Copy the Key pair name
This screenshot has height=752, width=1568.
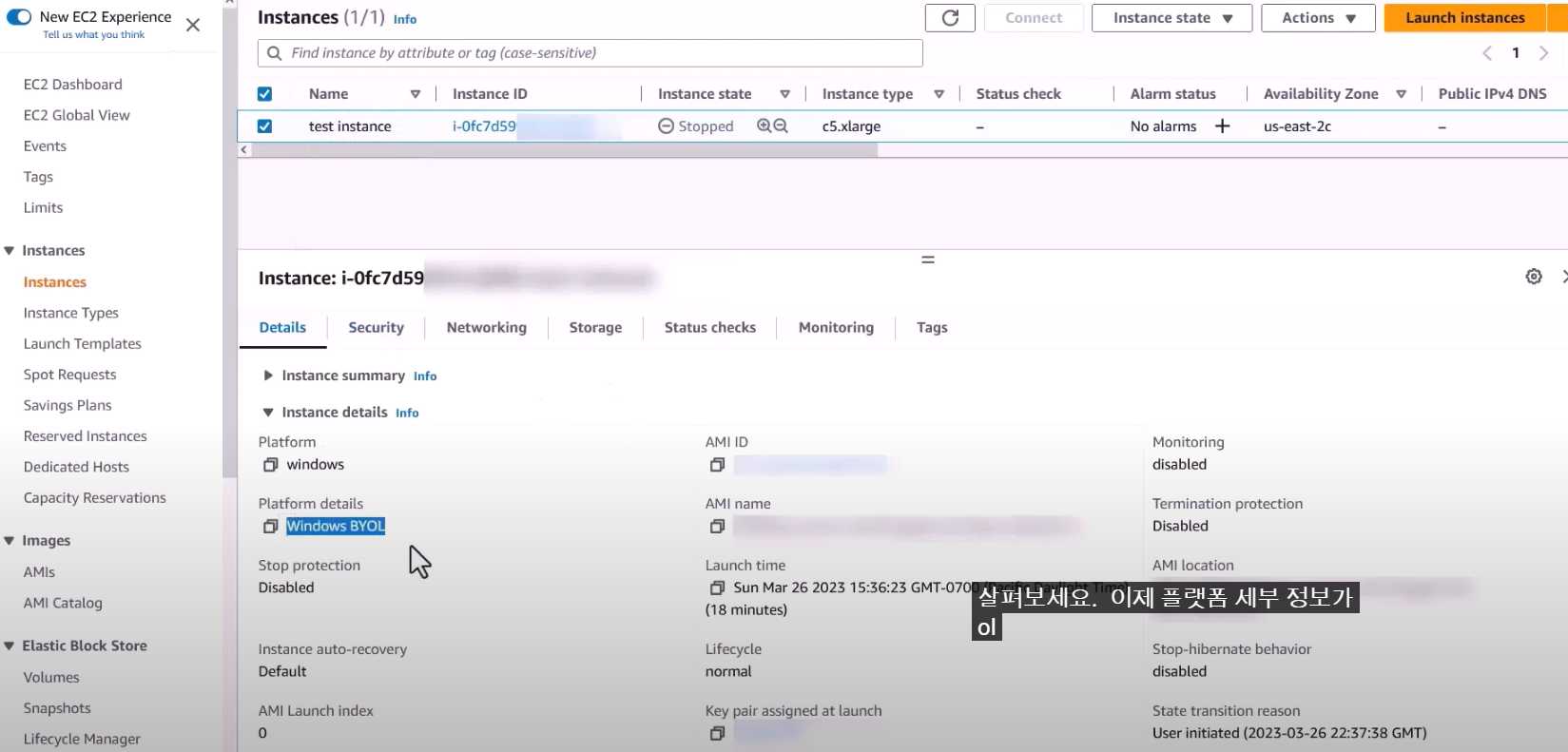point(718,733)
